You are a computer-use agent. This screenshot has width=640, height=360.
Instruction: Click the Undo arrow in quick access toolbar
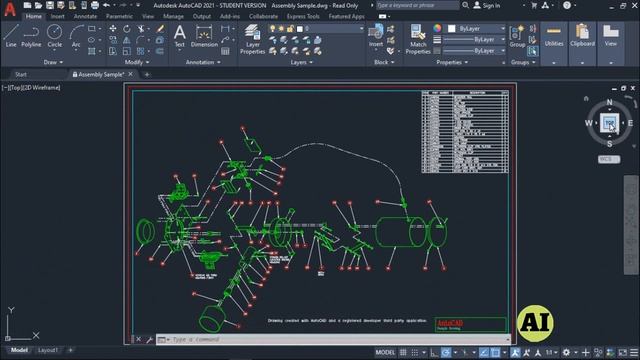[x=107, y=5]
